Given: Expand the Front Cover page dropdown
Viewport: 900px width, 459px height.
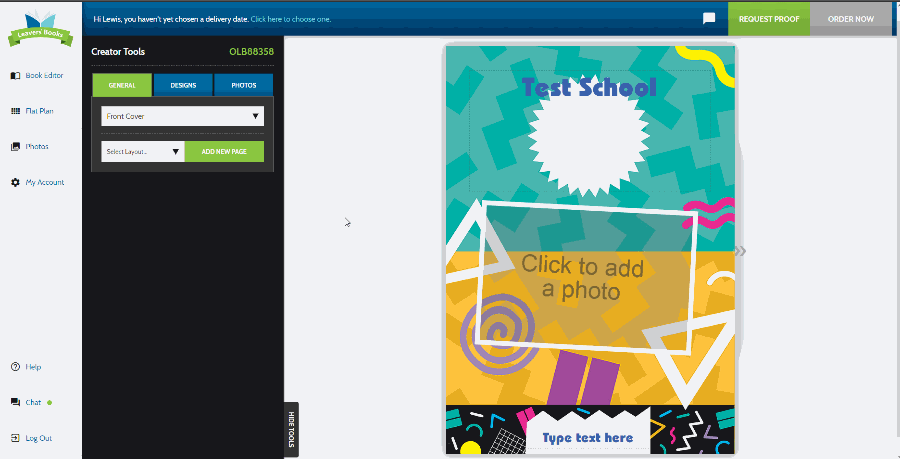Looking at the screenshot, I should [182, 116].
